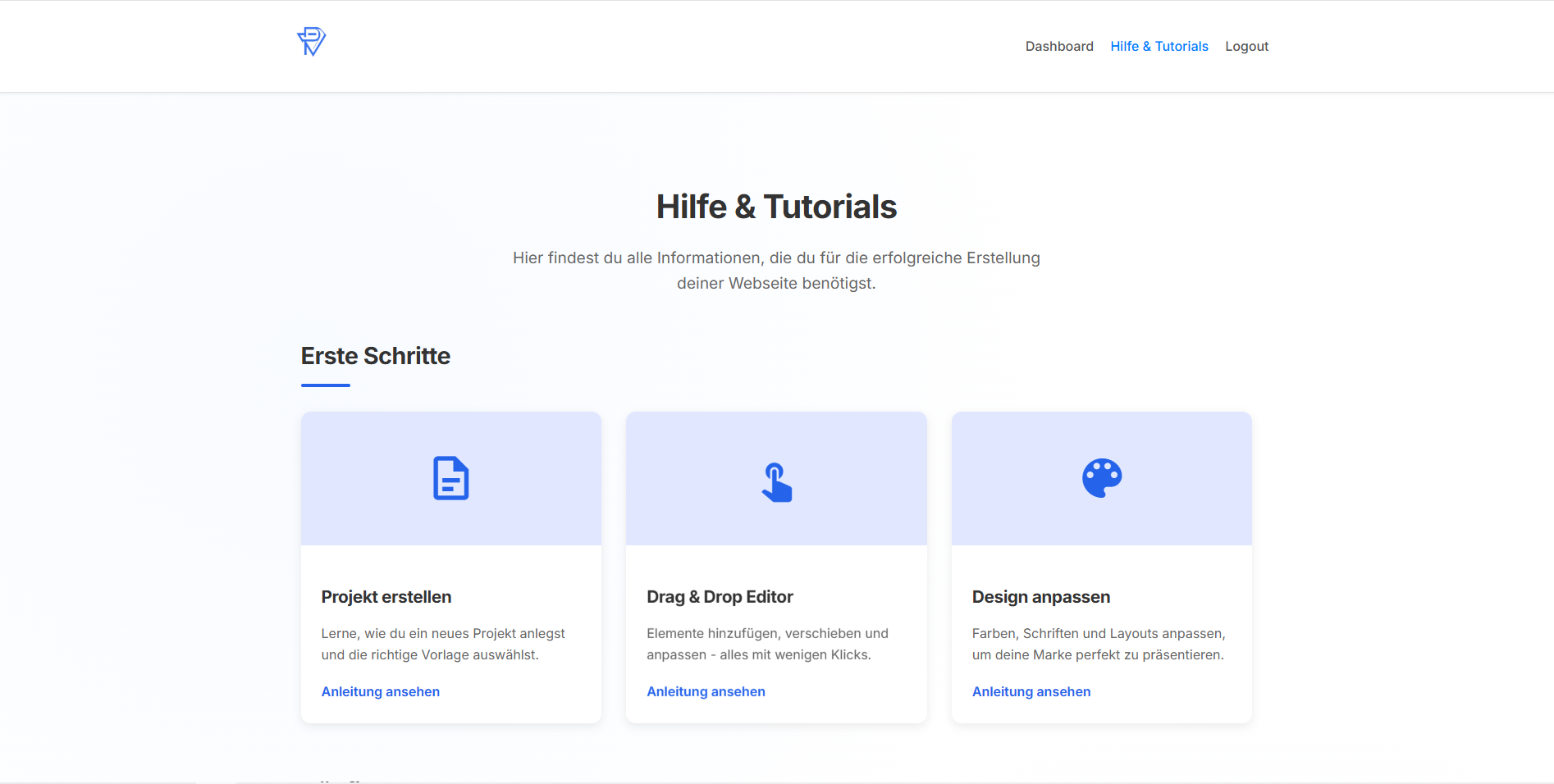Click the Erste Schritte section heading
This screenshot has height=784, width=1554.
[375, 356]
